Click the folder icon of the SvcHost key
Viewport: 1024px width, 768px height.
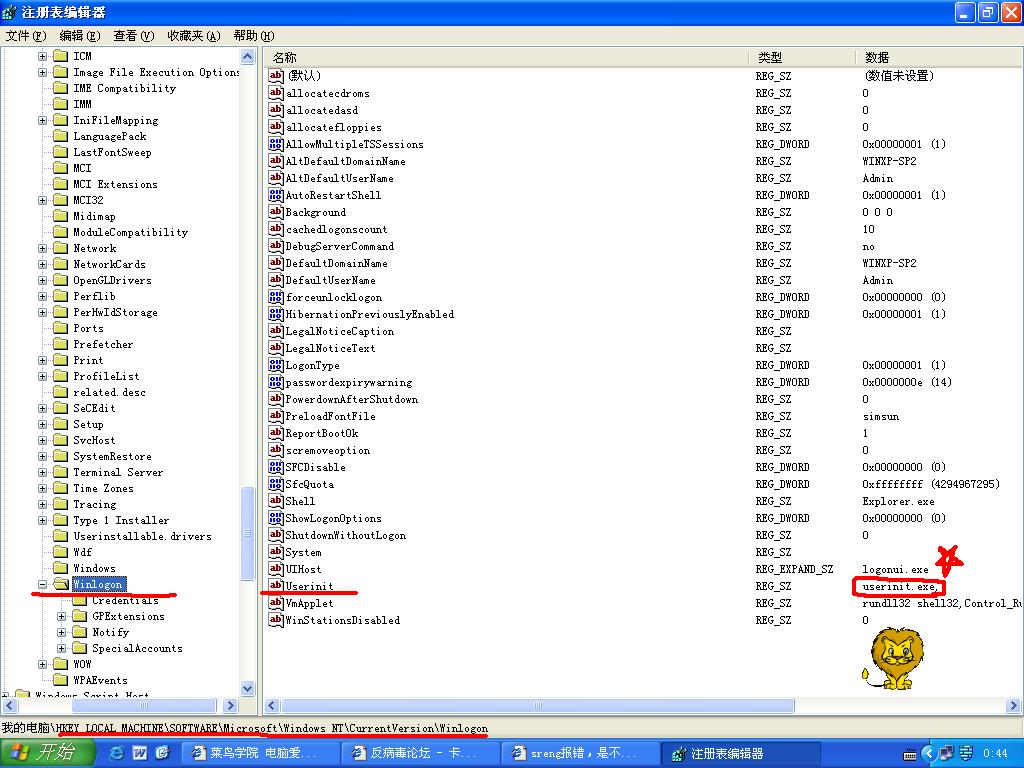pos(61,440)
